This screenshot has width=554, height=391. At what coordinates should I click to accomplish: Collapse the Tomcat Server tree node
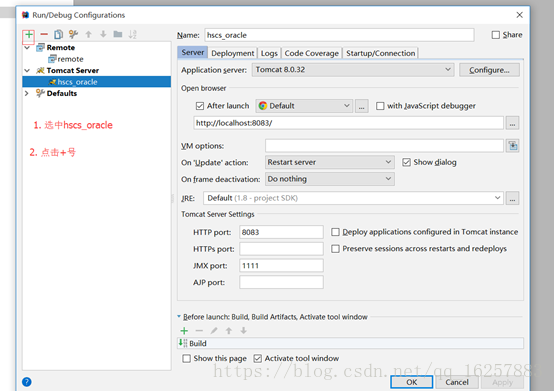(27, 70)
